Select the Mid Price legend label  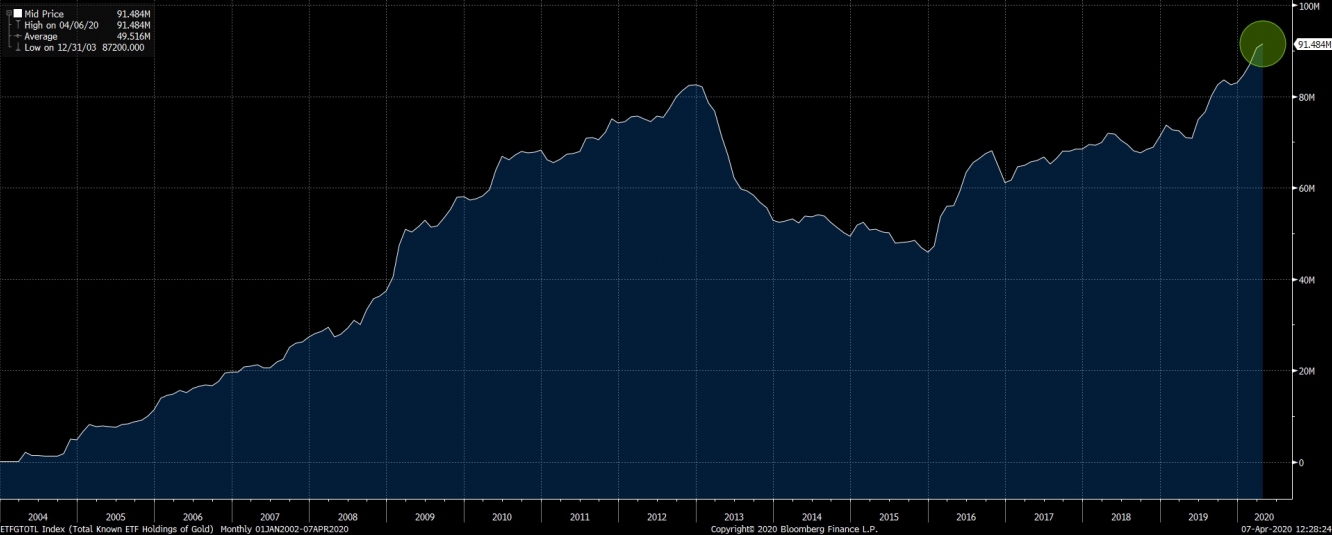44,14
